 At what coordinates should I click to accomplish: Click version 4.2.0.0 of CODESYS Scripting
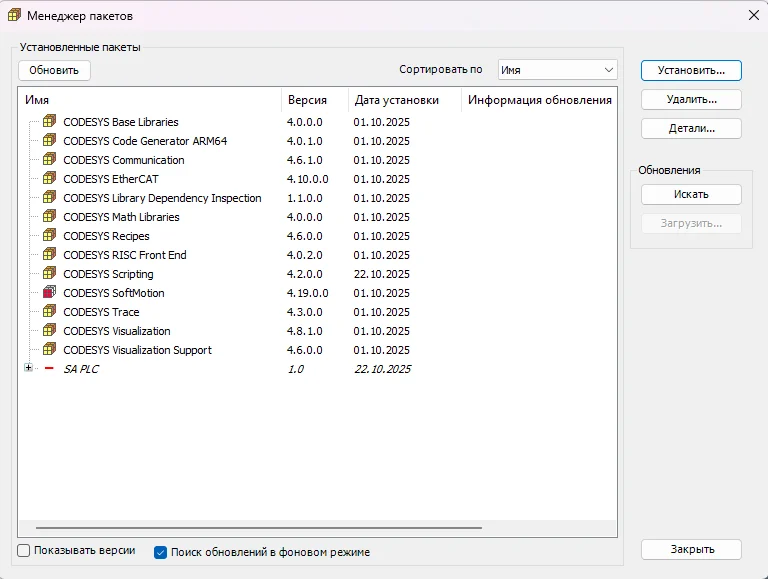[305, 274]
